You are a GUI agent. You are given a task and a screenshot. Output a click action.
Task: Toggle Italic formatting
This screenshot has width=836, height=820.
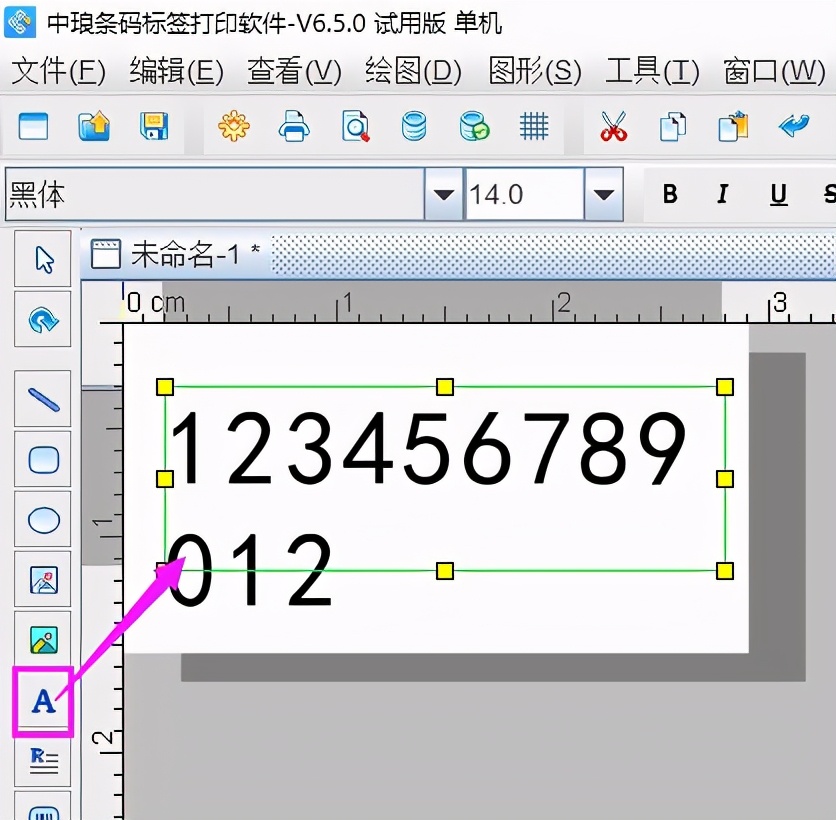pos(722,194)
